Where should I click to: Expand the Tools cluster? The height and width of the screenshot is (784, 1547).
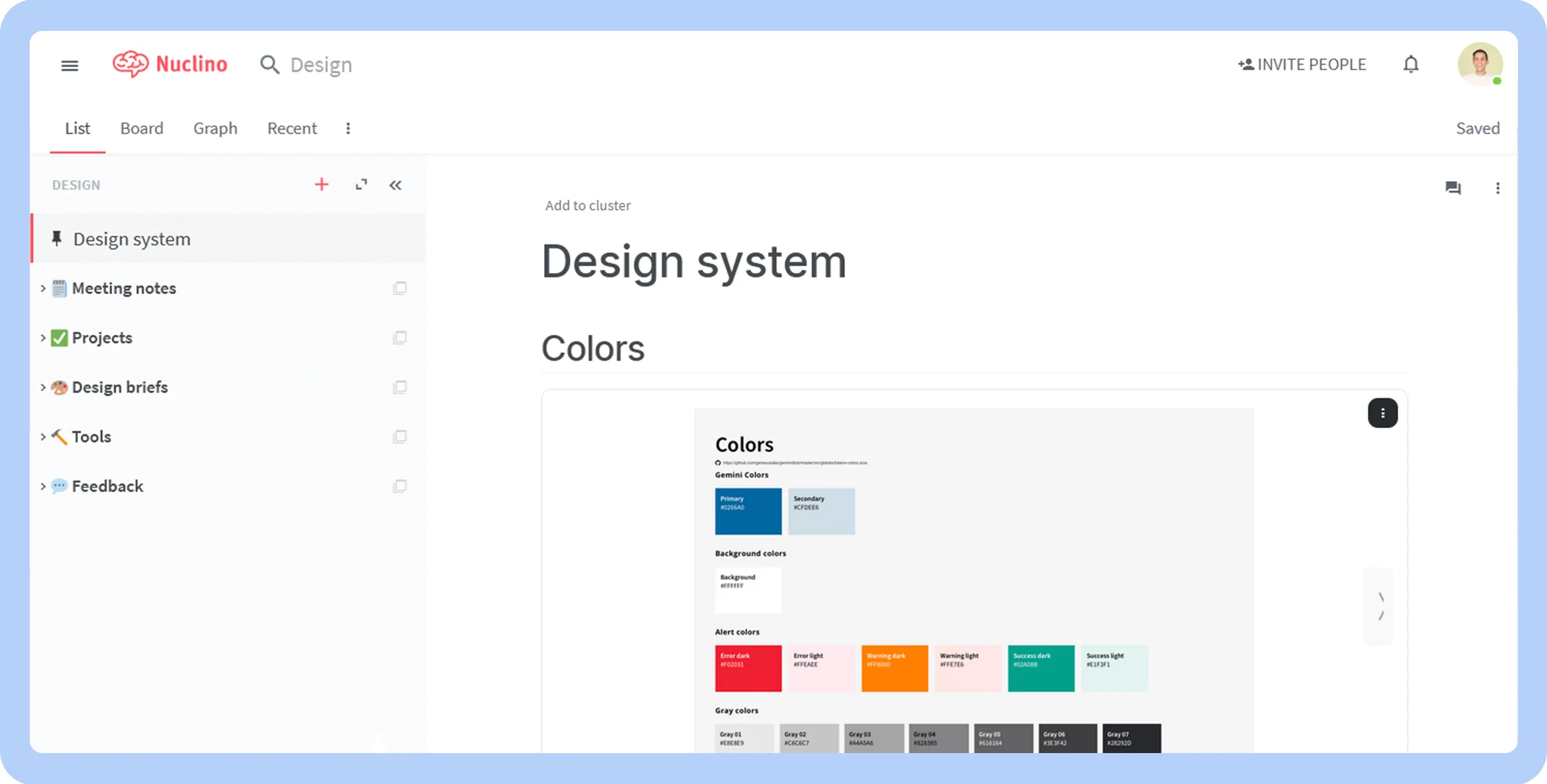(42, 437)
